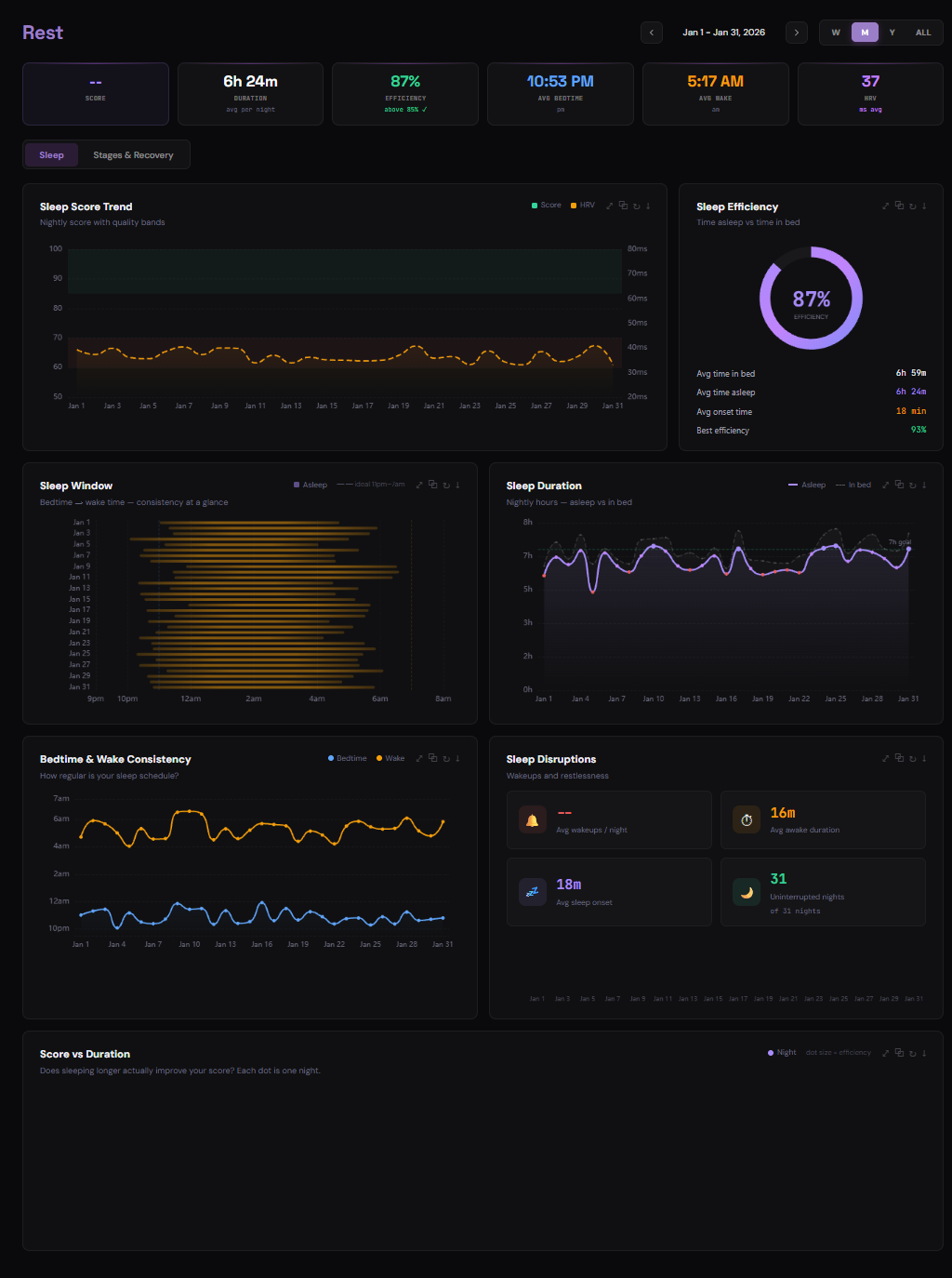Switch range to W (week) view
This screenshot has width=952, height=1278.
tap(836, 33)
